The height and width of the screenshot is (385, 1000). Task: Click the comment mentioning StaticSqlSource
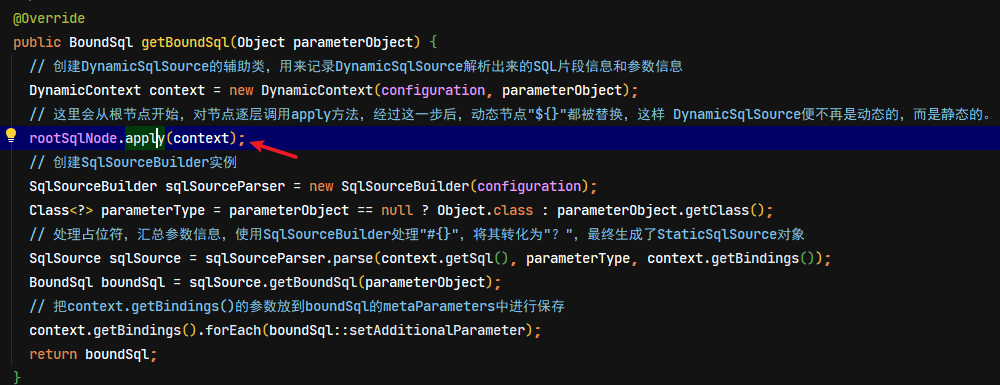tap(417, 235)
